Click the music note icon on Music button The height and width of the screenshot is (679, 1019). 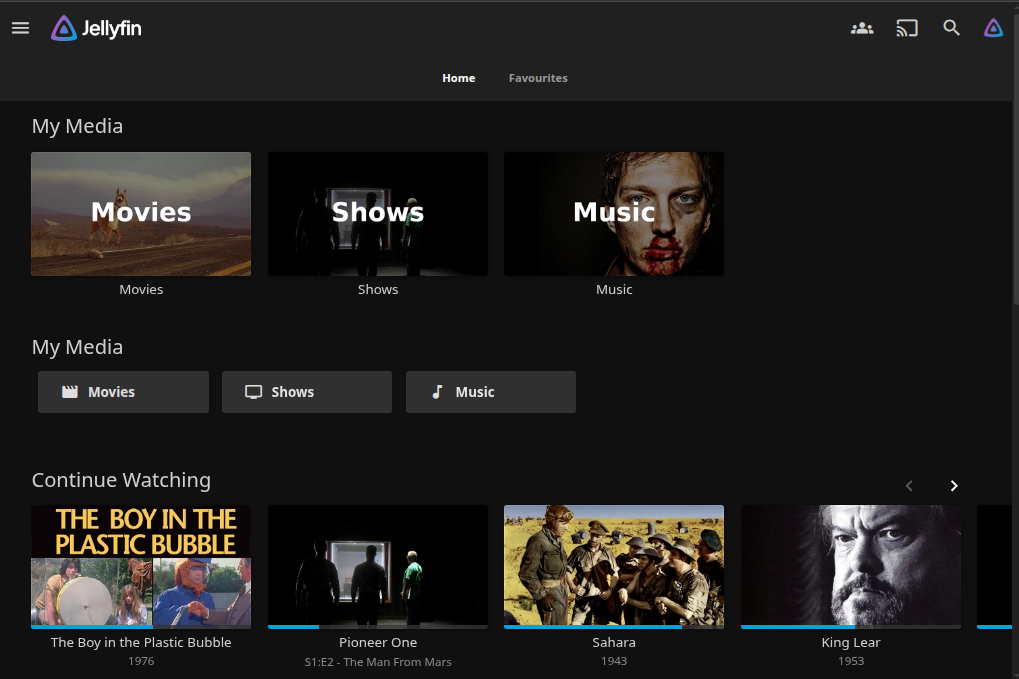437,392
